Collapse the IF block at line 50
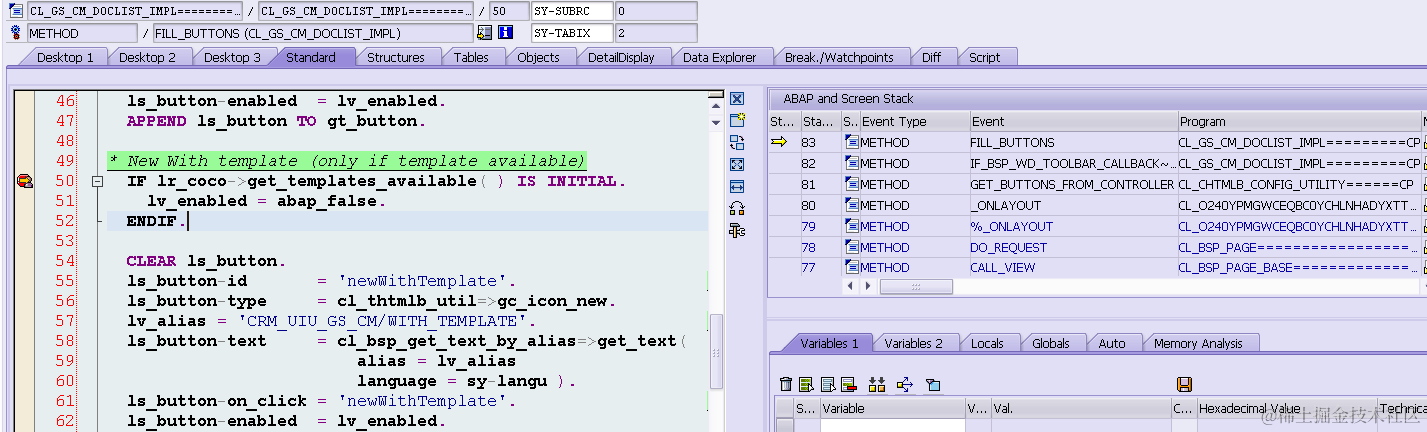This screenshot has width=1427, height=432. click(x=97, y=182)
